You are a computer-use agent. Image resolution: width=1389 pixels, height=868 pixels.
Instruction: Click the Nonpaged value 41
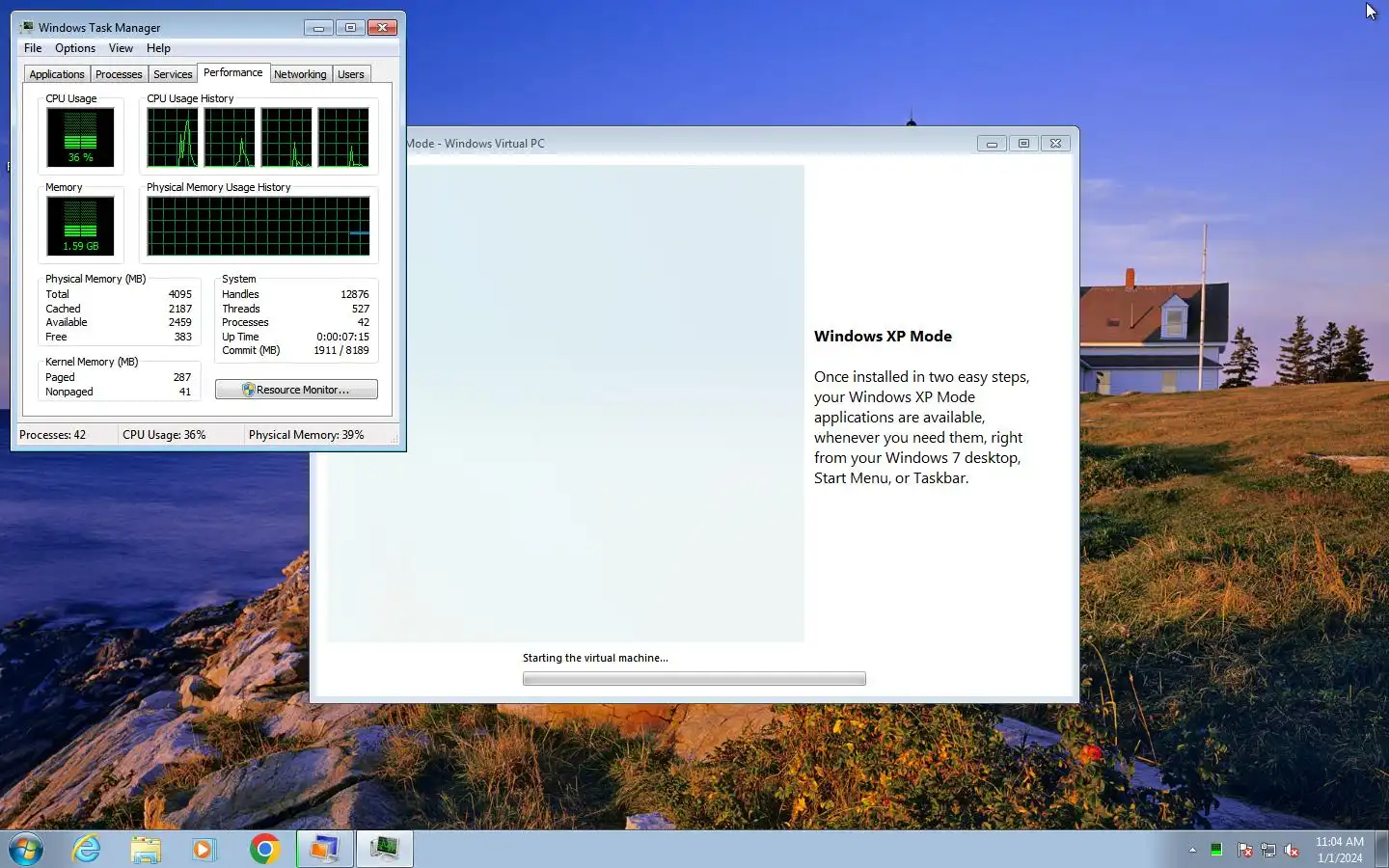(185, 392)
